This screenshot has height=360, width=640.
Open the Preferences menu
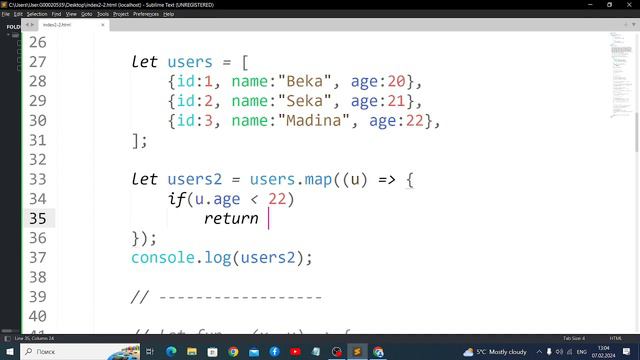click(x=146, y=14)
